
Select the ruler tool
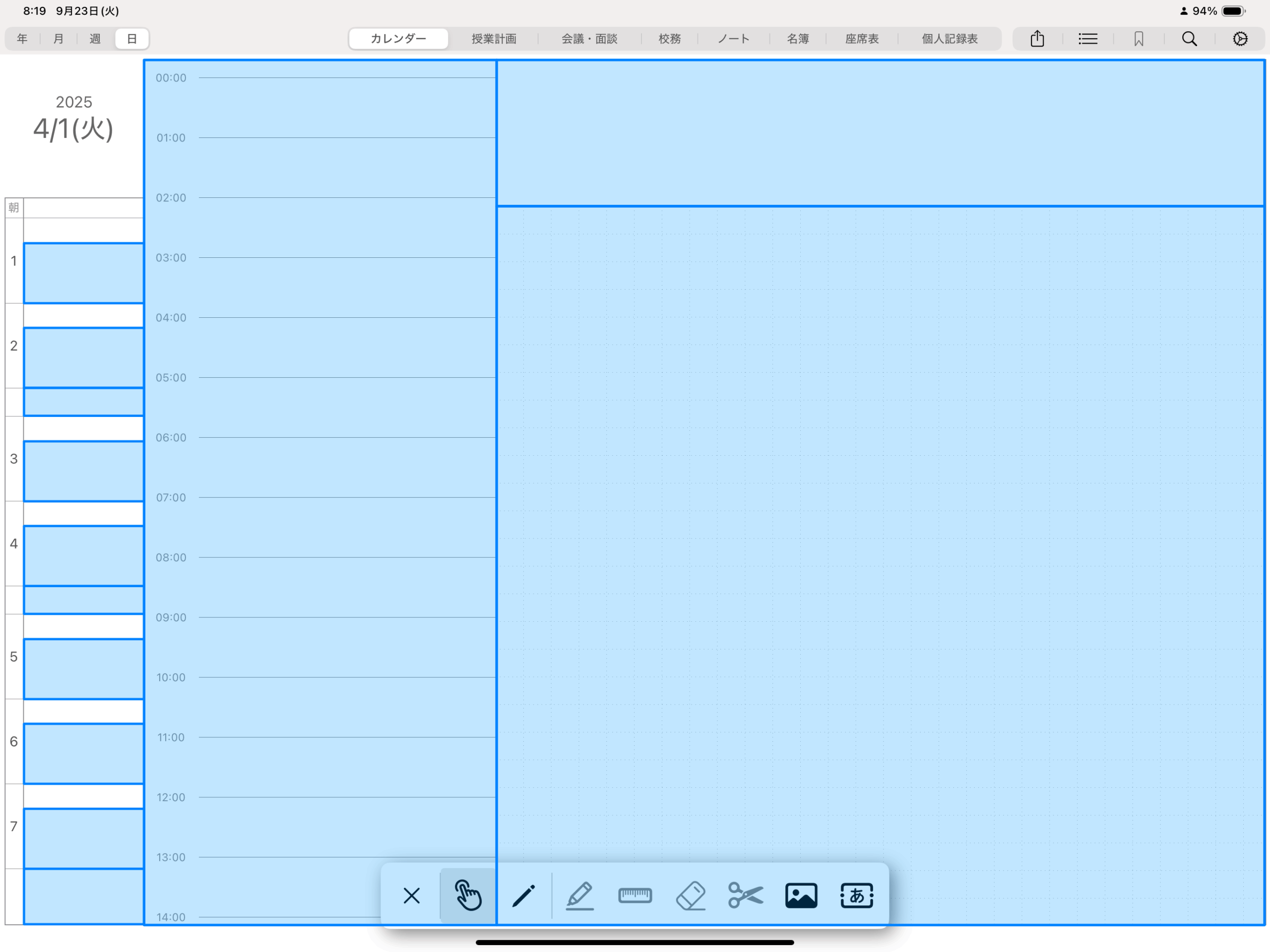[635, 895]
